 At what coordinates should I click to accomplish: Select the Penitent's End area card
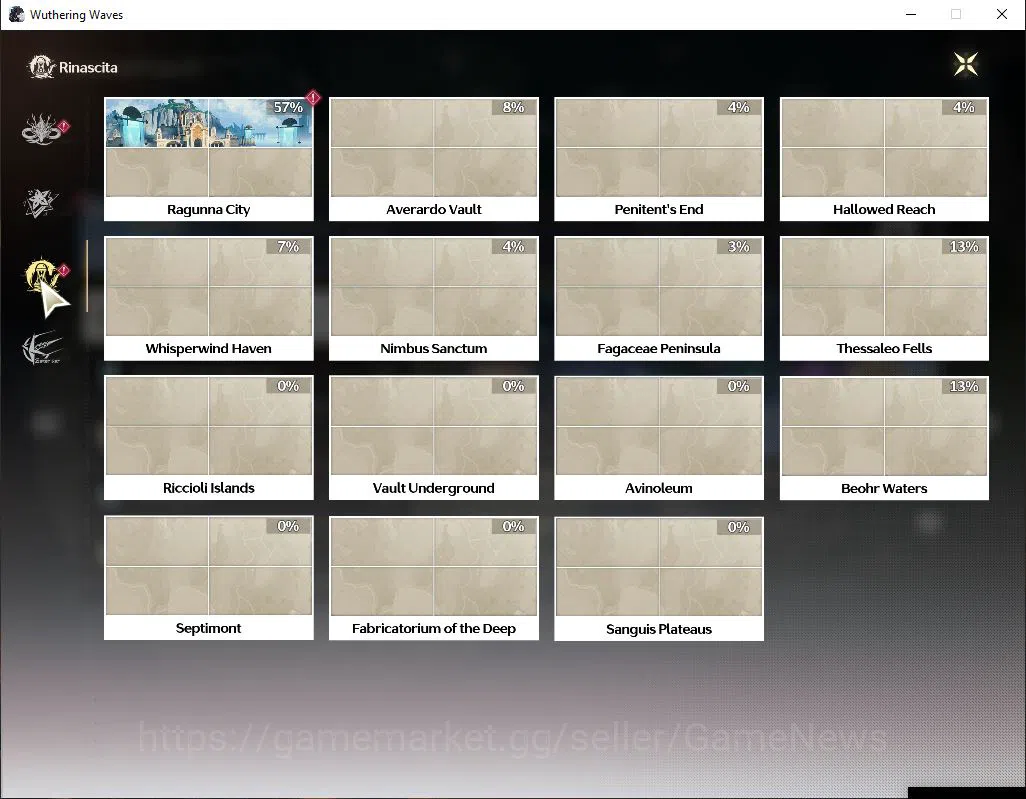[659, 159]
